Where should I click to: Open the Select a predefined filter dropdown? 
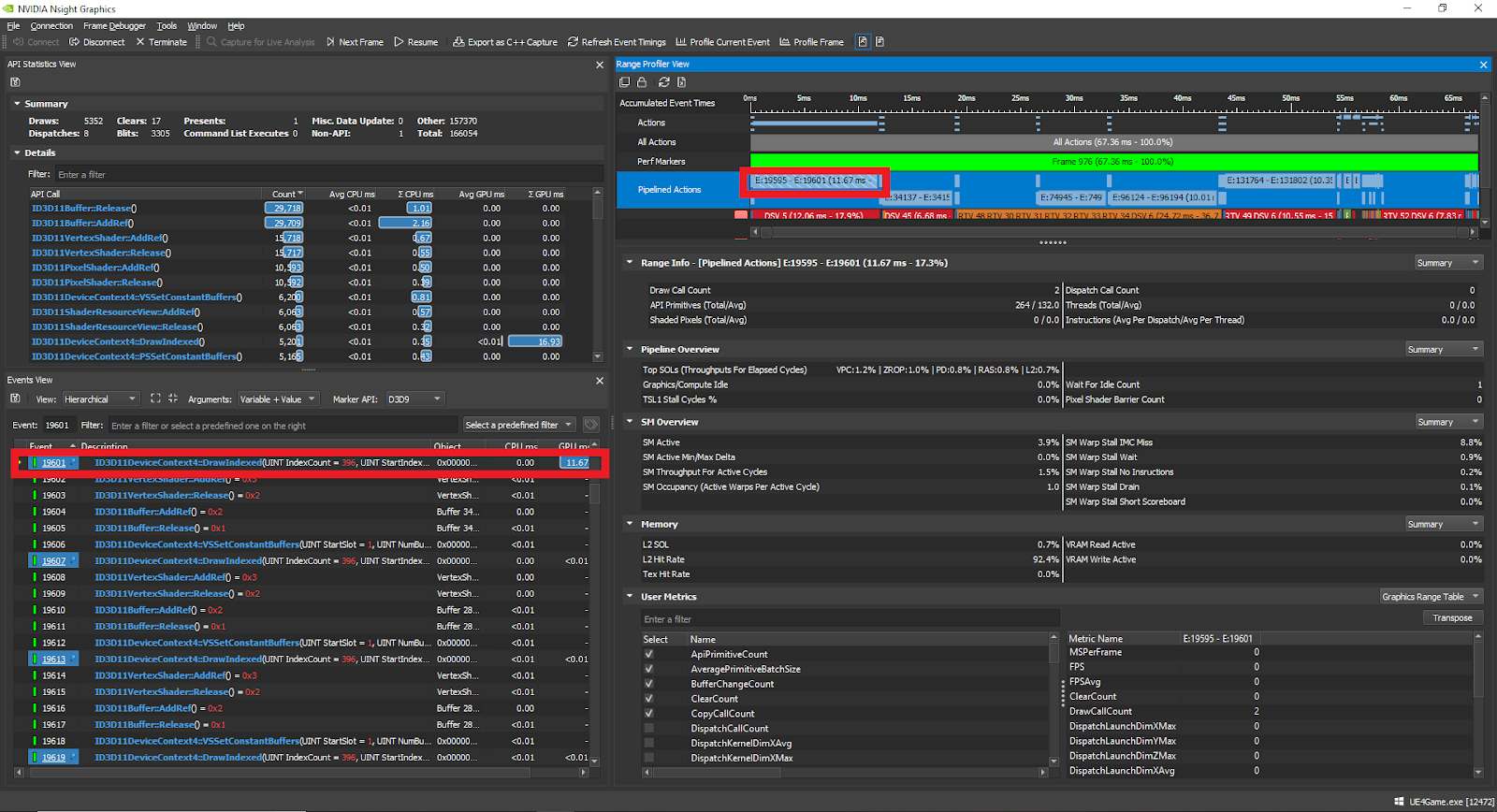[519, 425]
